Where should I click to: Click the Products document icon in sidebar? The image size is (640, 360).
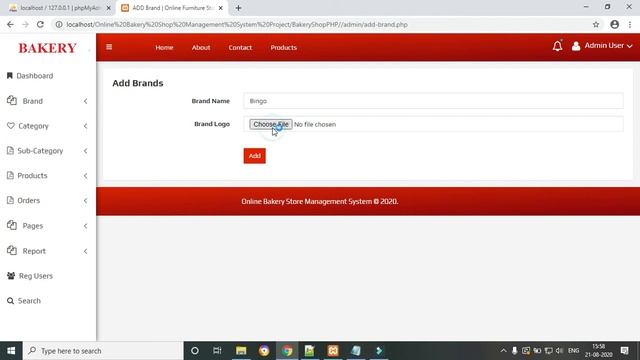(10, 176)
